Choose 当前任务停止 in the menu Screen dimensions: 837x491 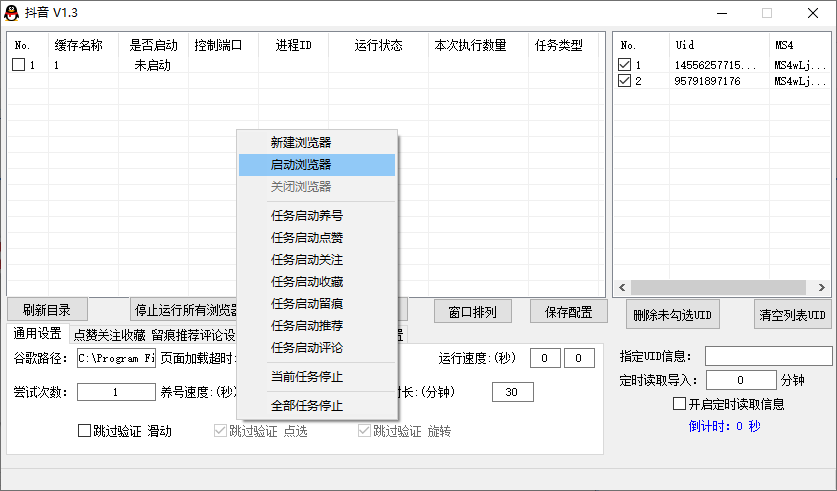[x=306, y=377]
